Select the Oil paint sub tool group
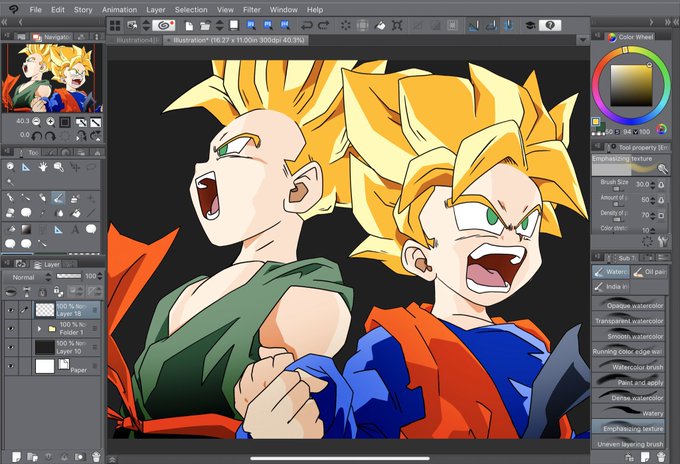The height and width of the screenshot is (464, 680). coord(650,272)
